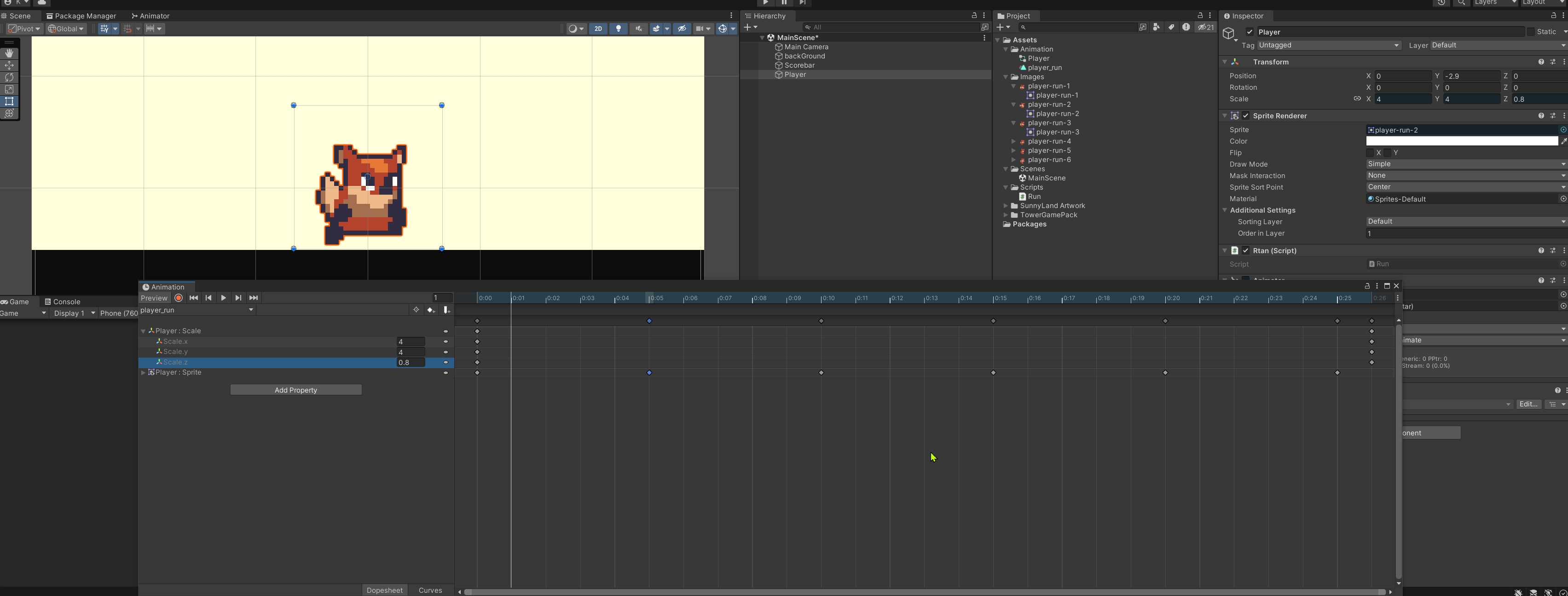Go to previous keyframe in Animation
The width and height of the screenshot is (1568, 596).
[209, 298]
